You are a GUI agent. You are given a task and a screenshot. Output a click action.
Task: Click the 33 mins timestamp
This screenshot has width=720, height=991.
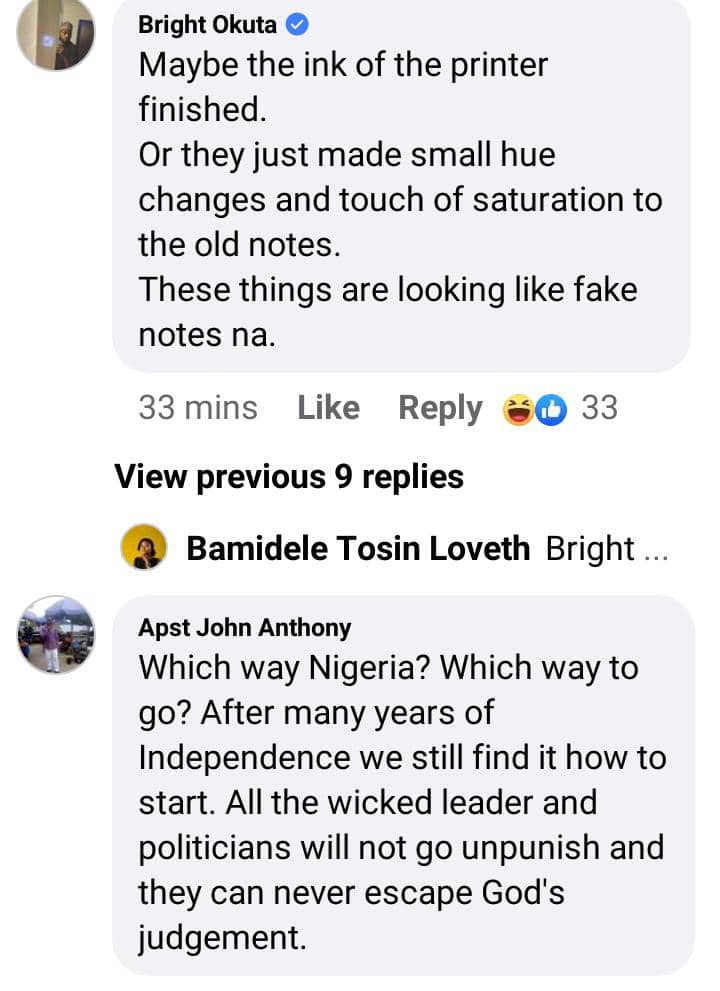tap(197, 408)
